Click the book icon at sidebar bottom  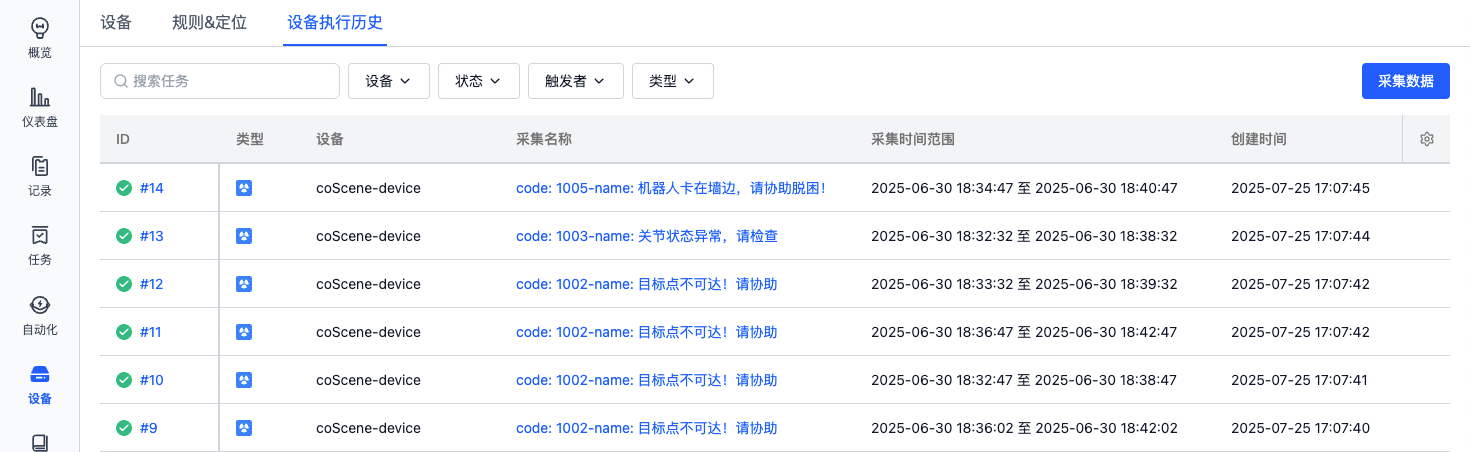pyautogui.click(x=40, y=442)
